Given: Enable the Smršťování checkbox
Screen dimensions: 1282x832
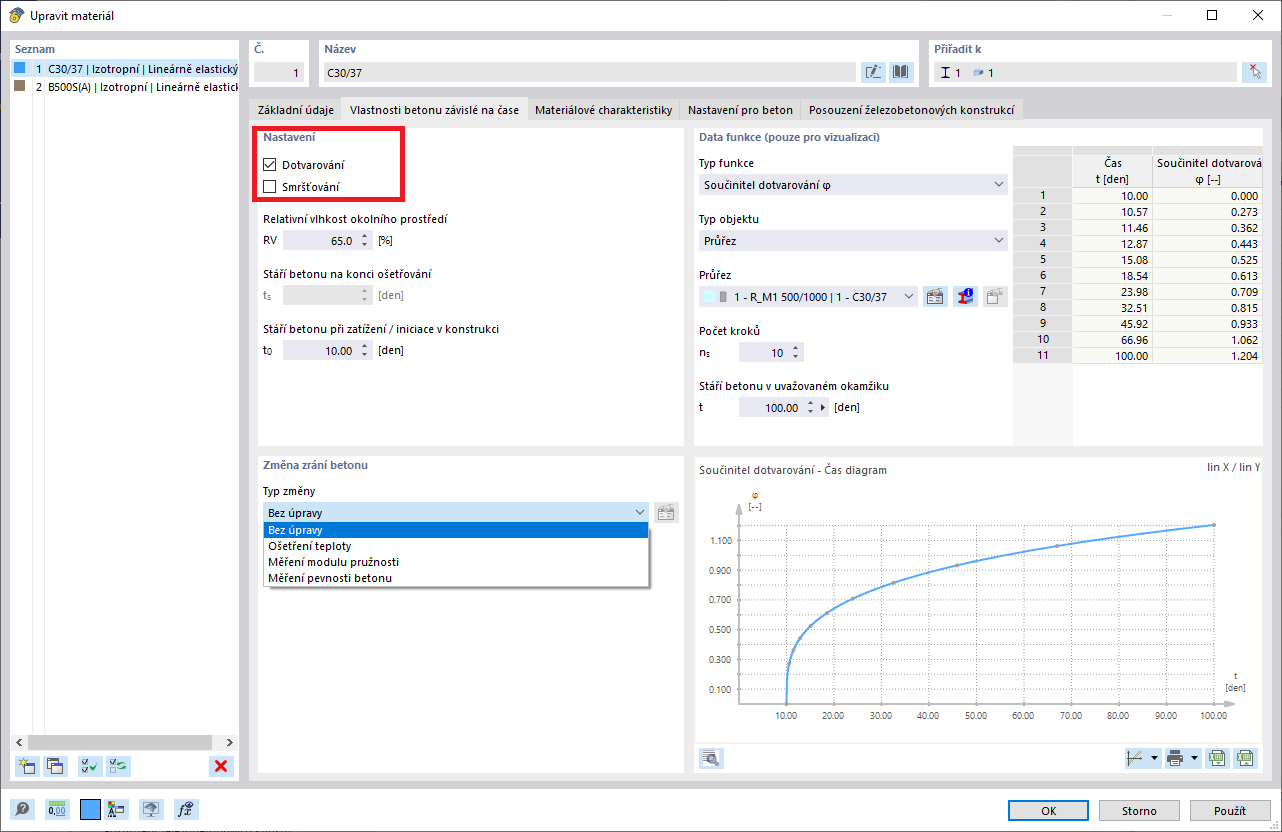Looking at the screenshot, I should (269, 186).
